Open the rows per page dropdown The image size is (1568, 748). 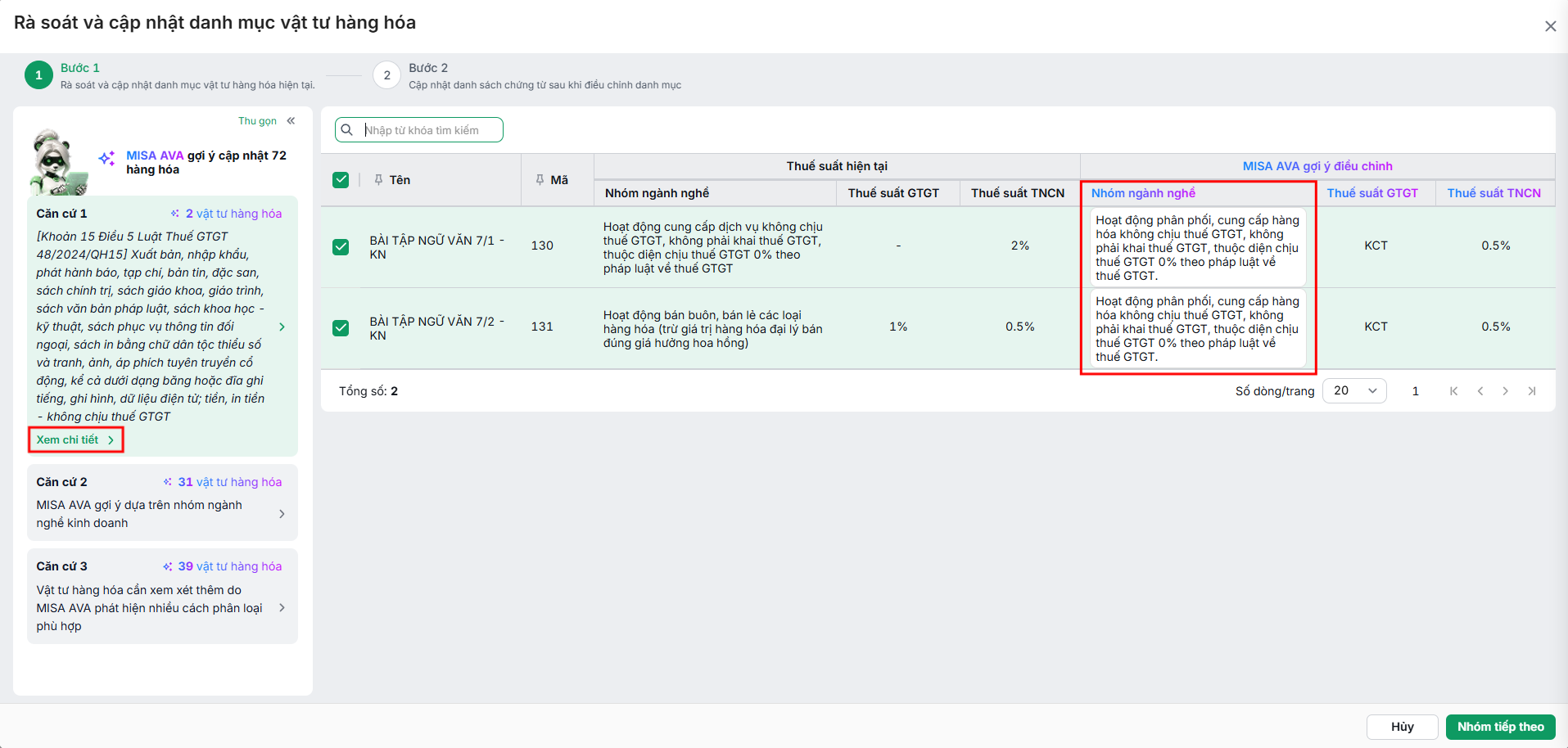[x=1354, y=391]
